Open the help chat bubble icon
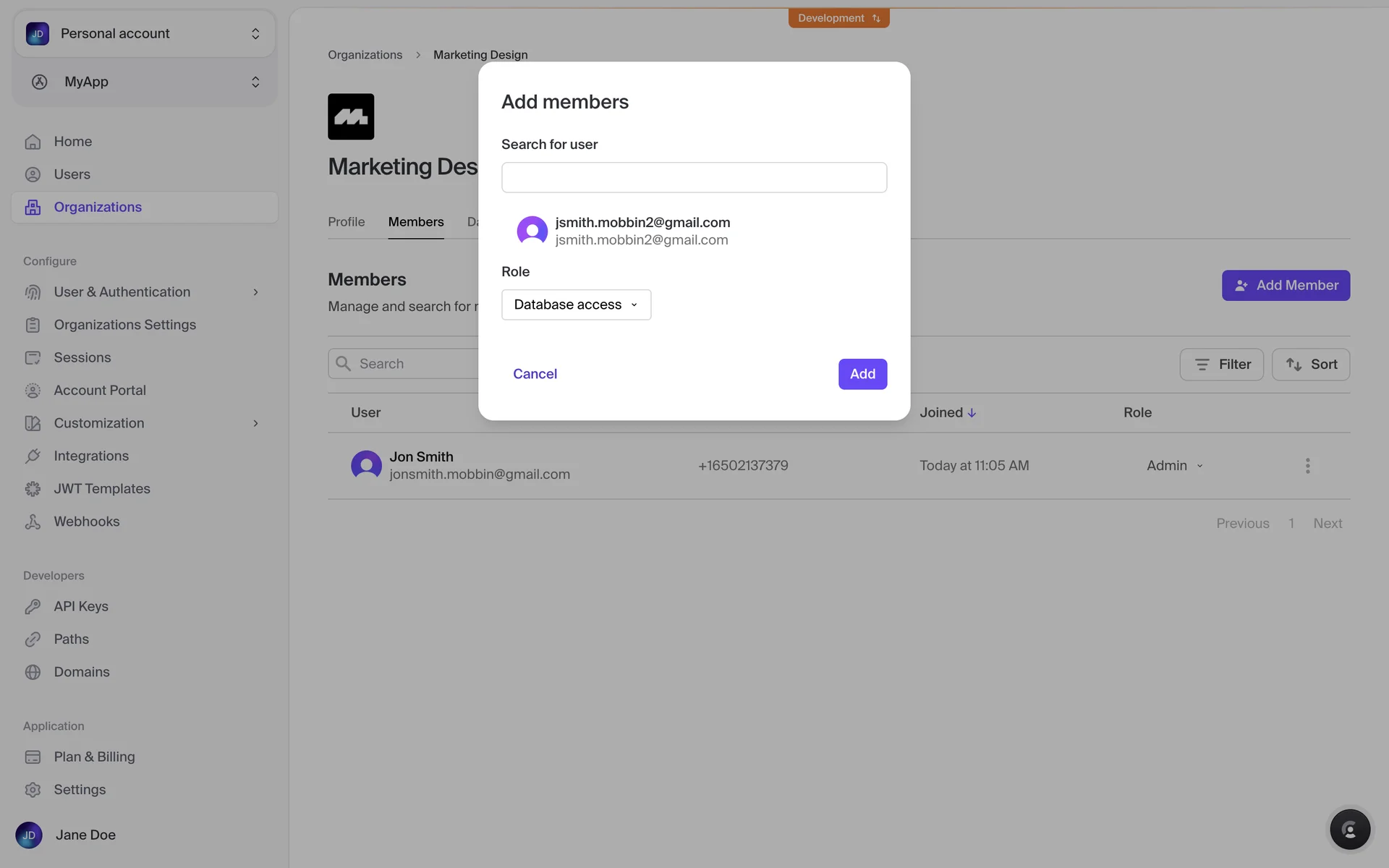Screen dimensions: 1389x868 (1349, 829)
